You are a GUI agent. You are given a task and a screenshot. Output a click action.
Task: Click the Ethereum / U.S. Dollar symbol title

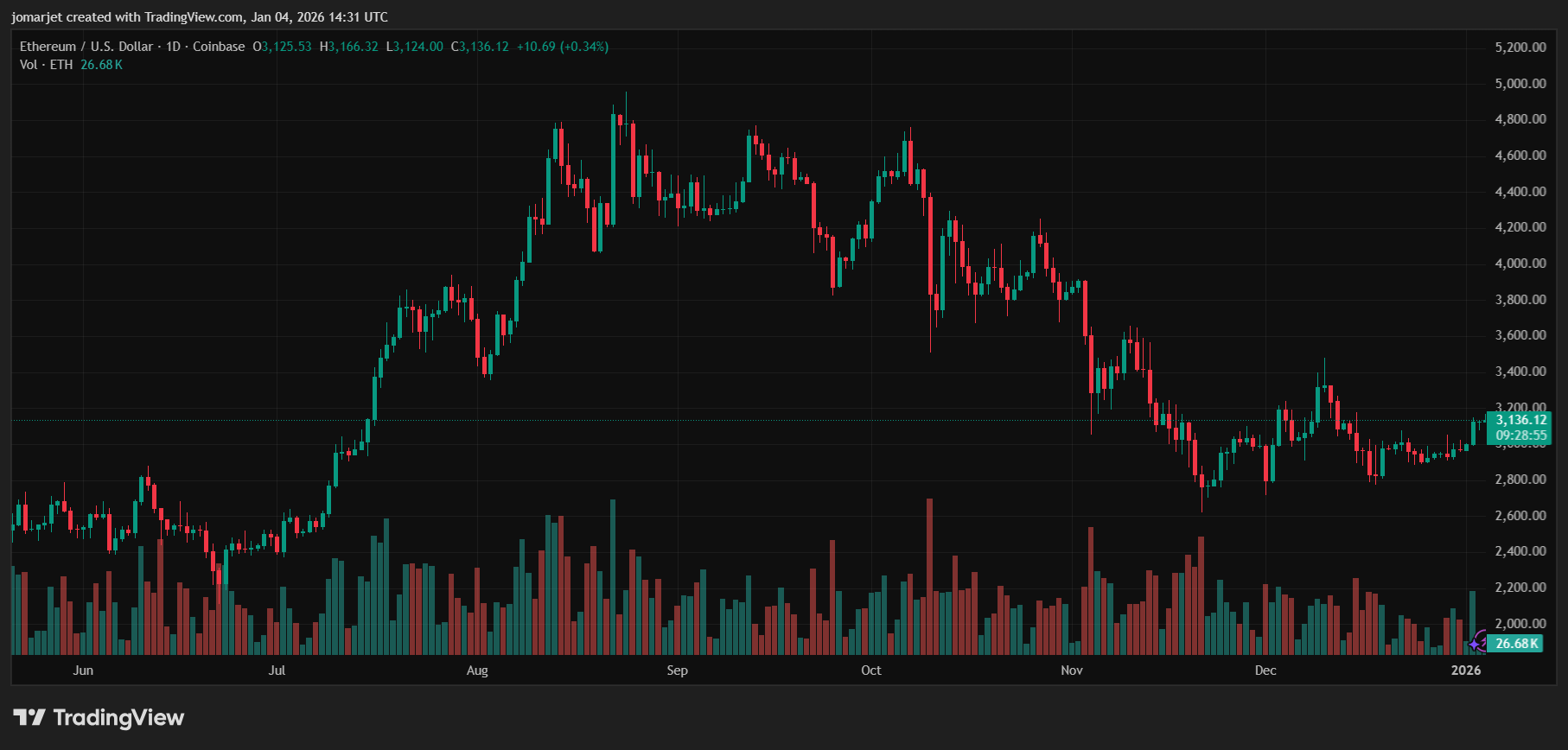click(x=86, y=47)
